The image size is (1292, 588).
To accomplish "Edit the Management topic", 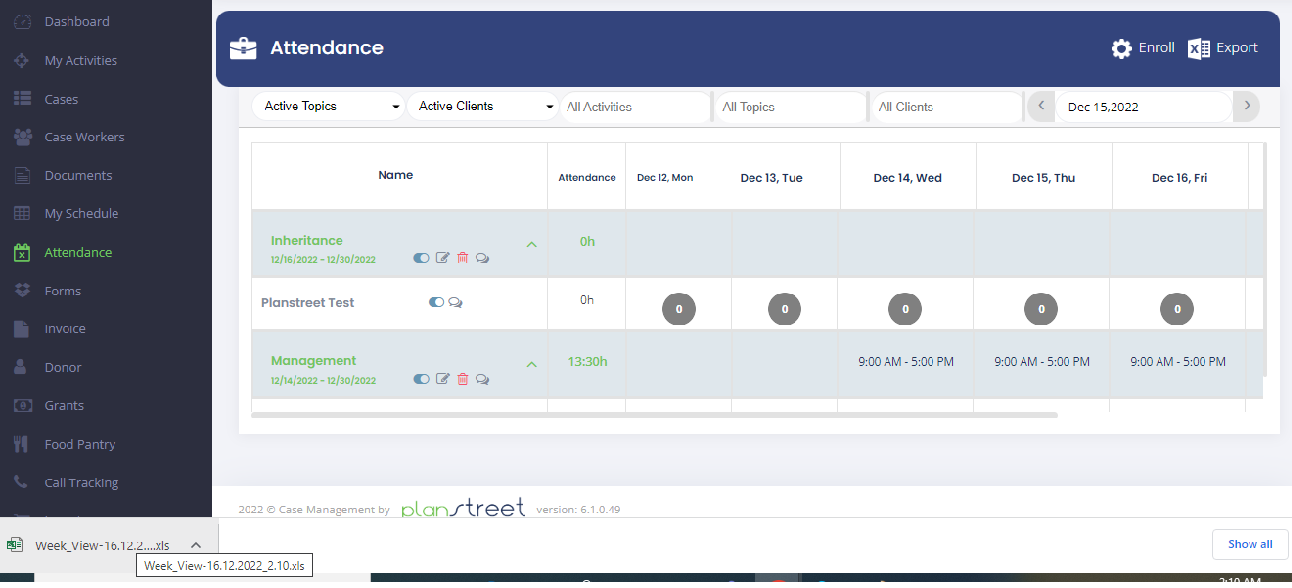I will (x=443, y=379).
